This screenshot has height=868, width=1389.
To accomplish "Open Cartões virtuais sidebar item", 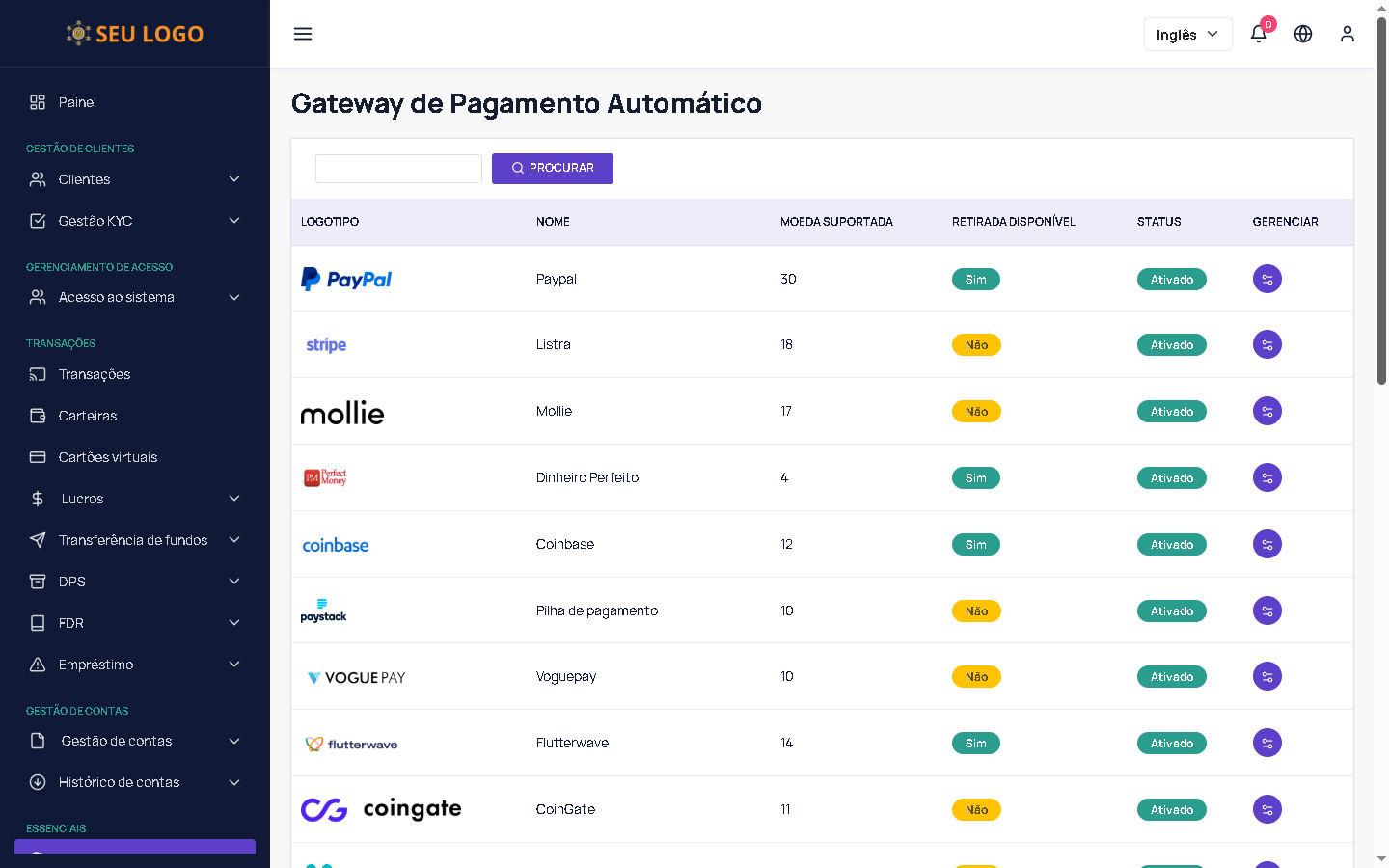I will 107,457.
